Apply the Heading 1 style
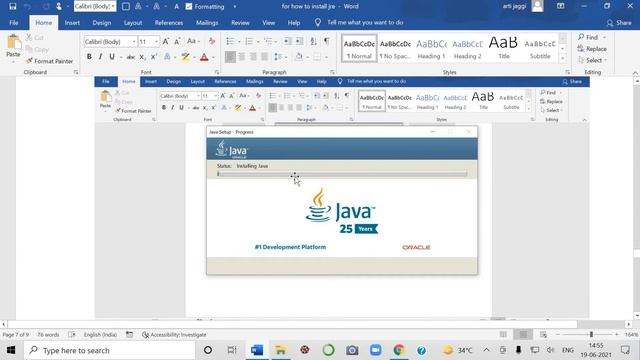Viewport: 640px width, 360px height. [431, 49]
